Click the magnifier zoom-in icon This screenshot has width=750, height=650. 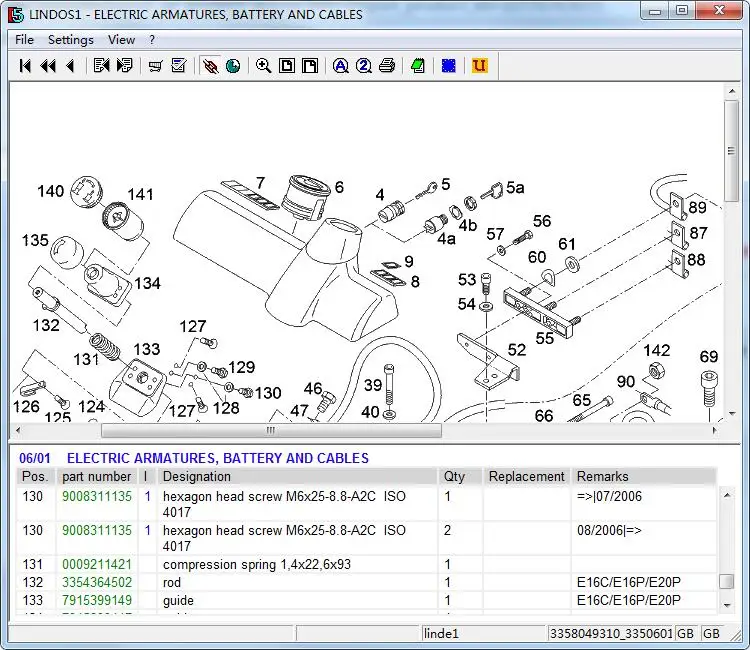263,66
